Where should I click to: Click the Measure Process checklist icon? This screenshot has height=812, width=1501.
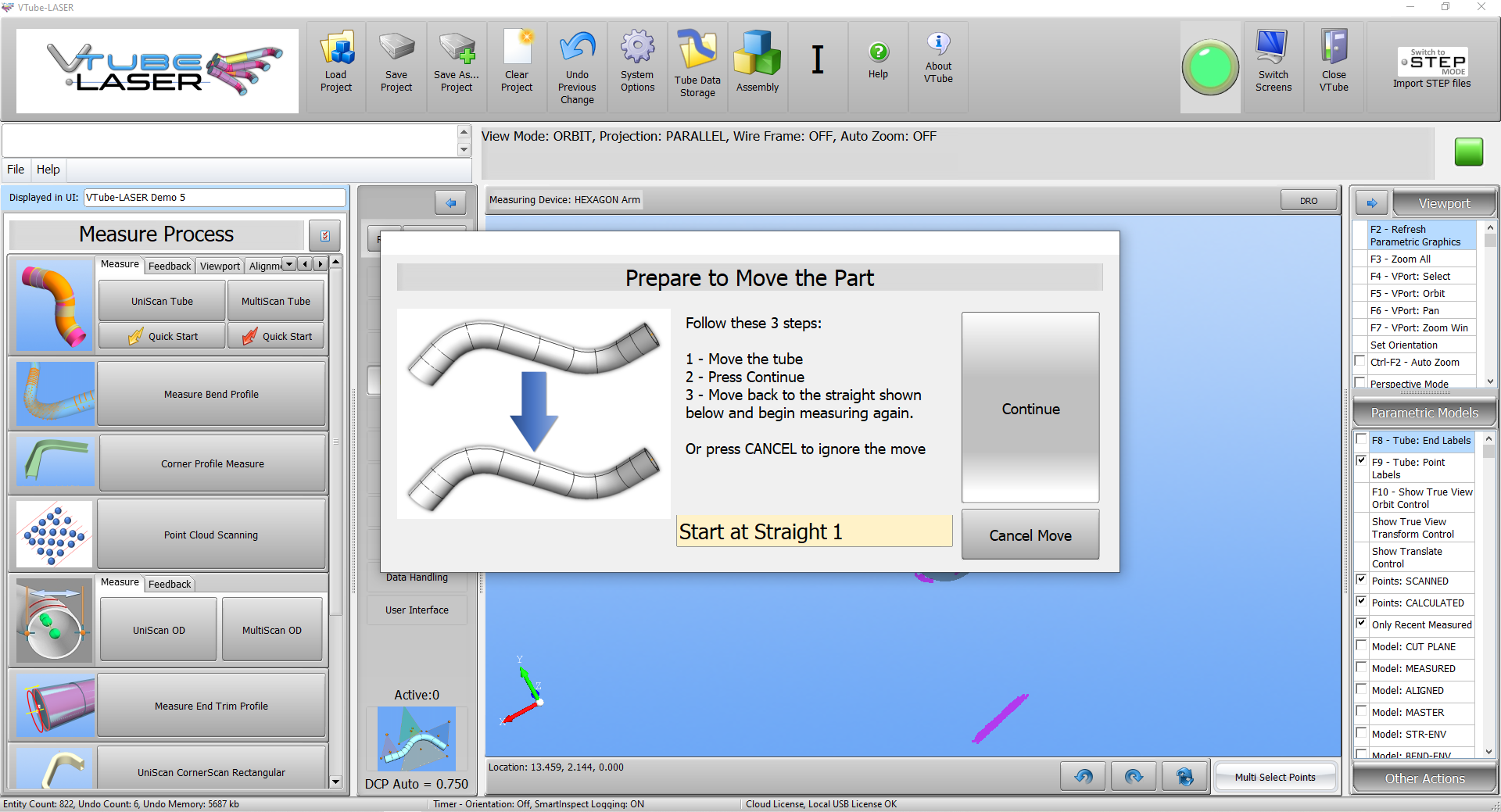(325, 234)
